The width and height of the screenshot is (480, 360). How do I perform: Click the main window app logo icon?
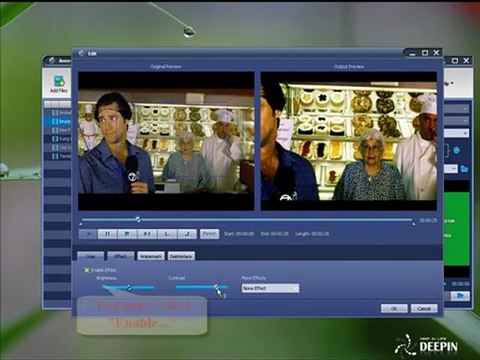52,60
